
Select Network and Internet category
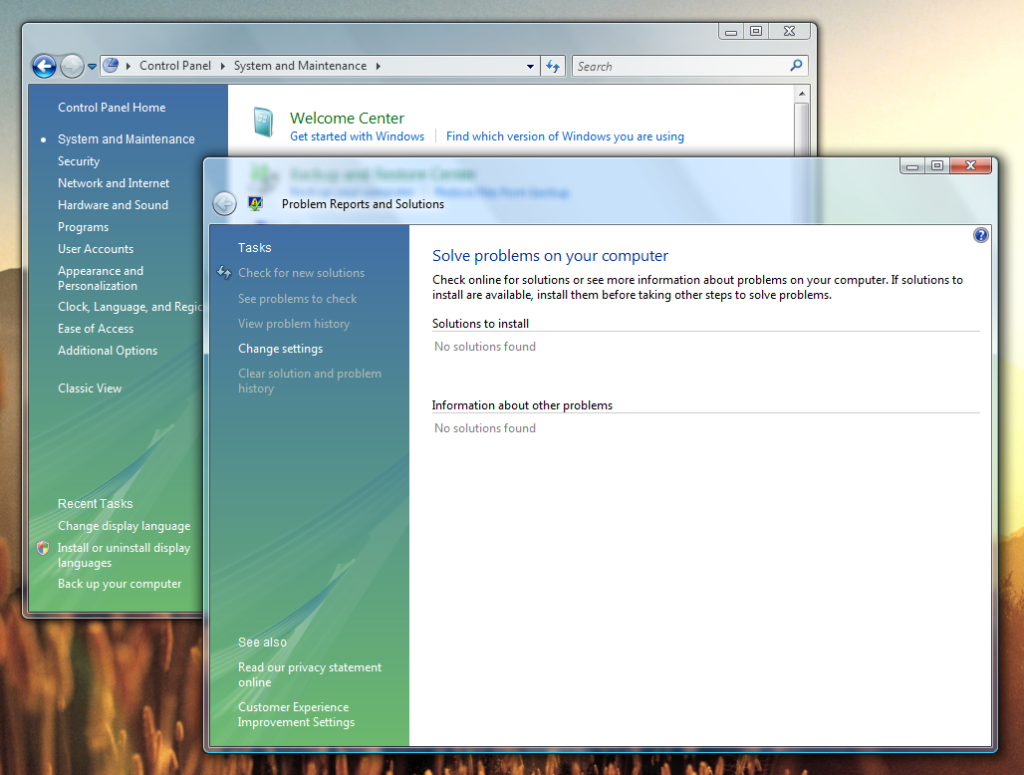click(114, 183)
